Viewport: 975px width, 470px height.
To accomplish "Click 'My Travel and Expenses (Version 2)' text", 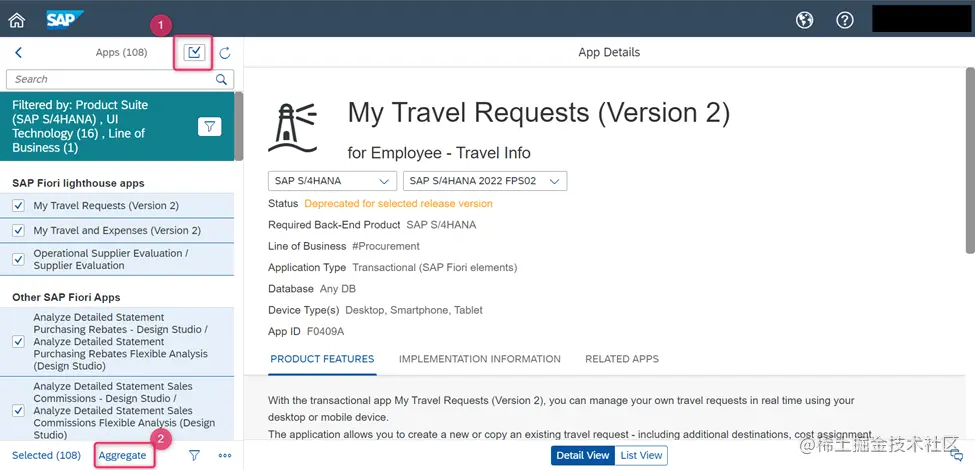I will (x=117, y=231).
